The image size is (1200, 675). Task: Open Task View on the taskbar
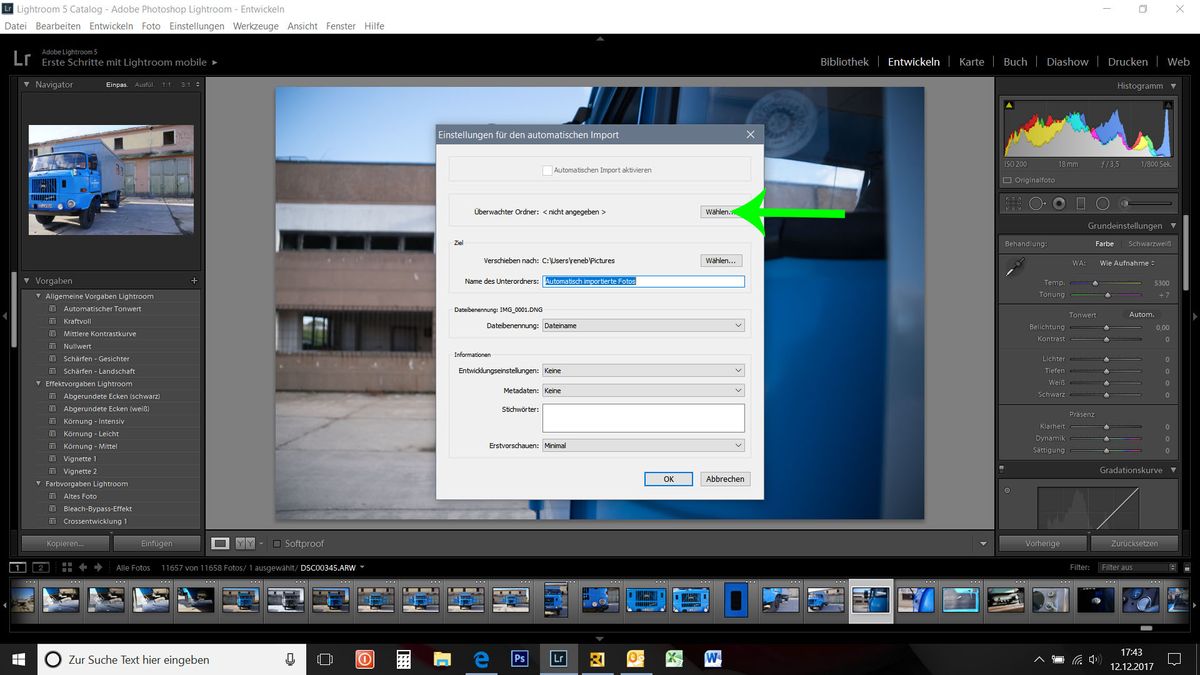(x=325, y=659)
